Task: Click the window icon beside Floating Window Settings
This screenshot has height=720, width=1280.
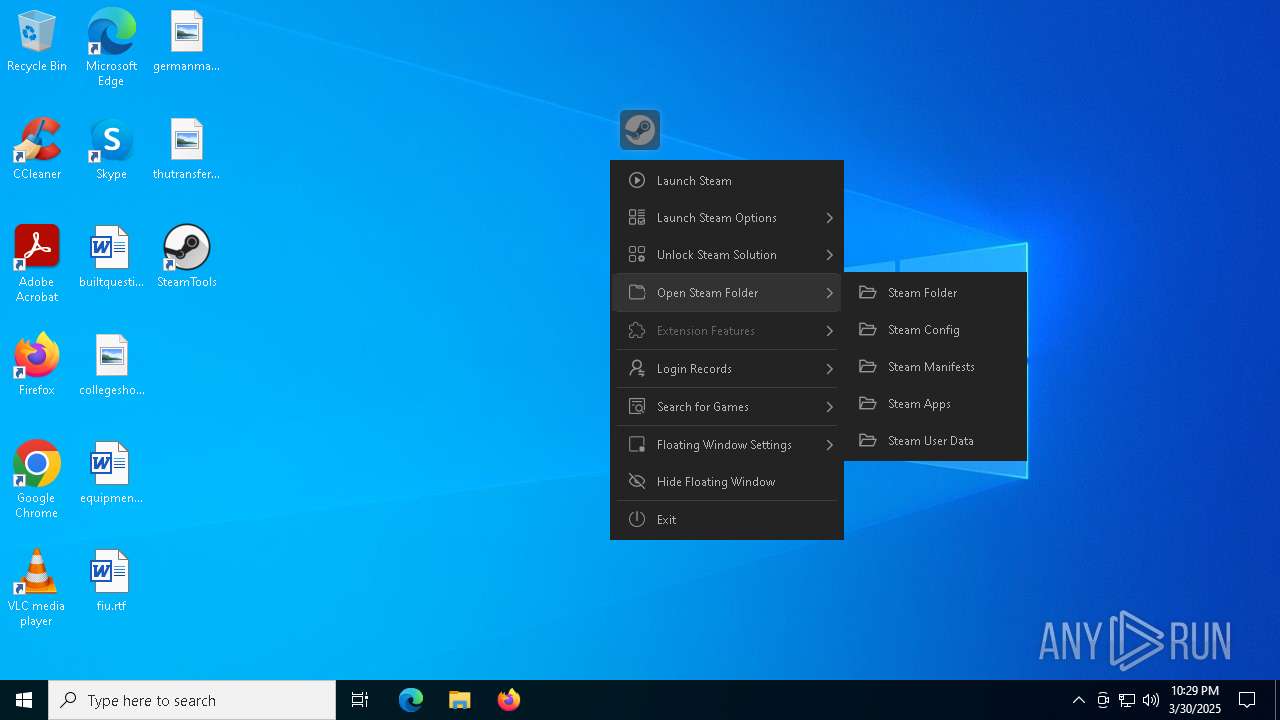Action: 636,445
